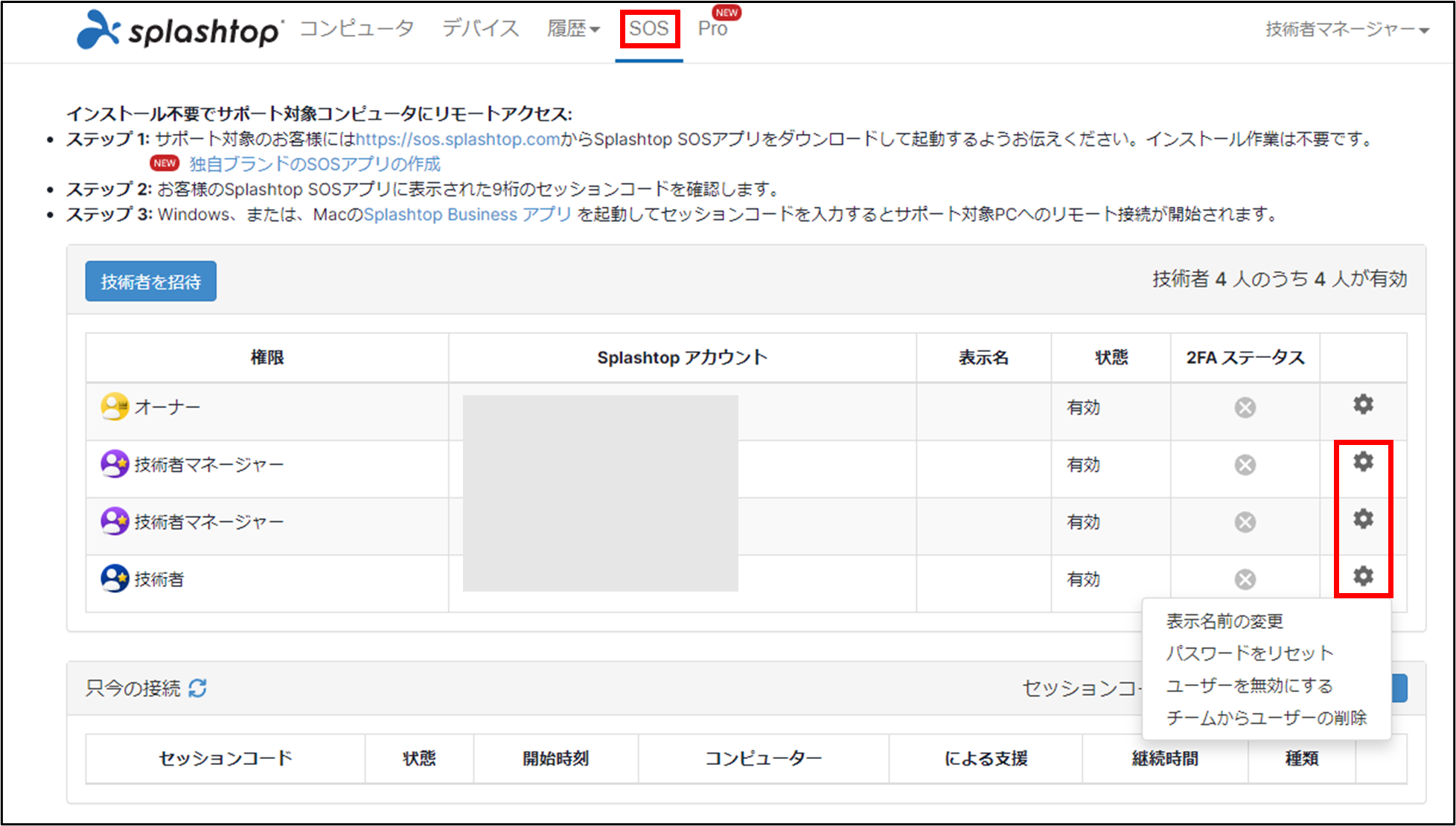Open 独自ブランドのSOSアプリの作成 link
The width and height of the screenshot is (1456, 826).
(x=314, y=164)
